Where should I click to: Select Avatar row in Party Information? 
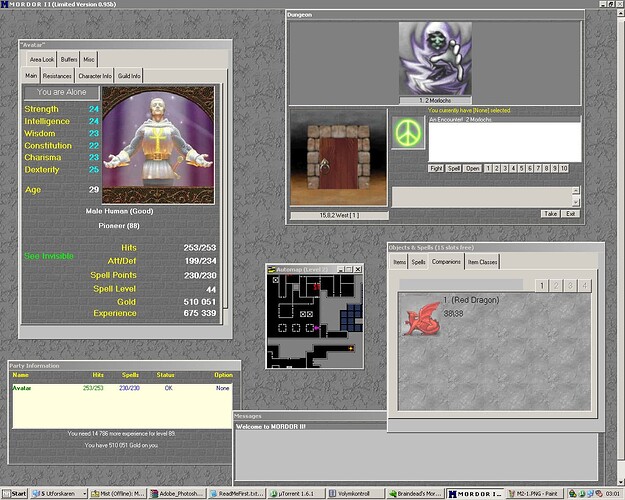[x=122, y=388]
